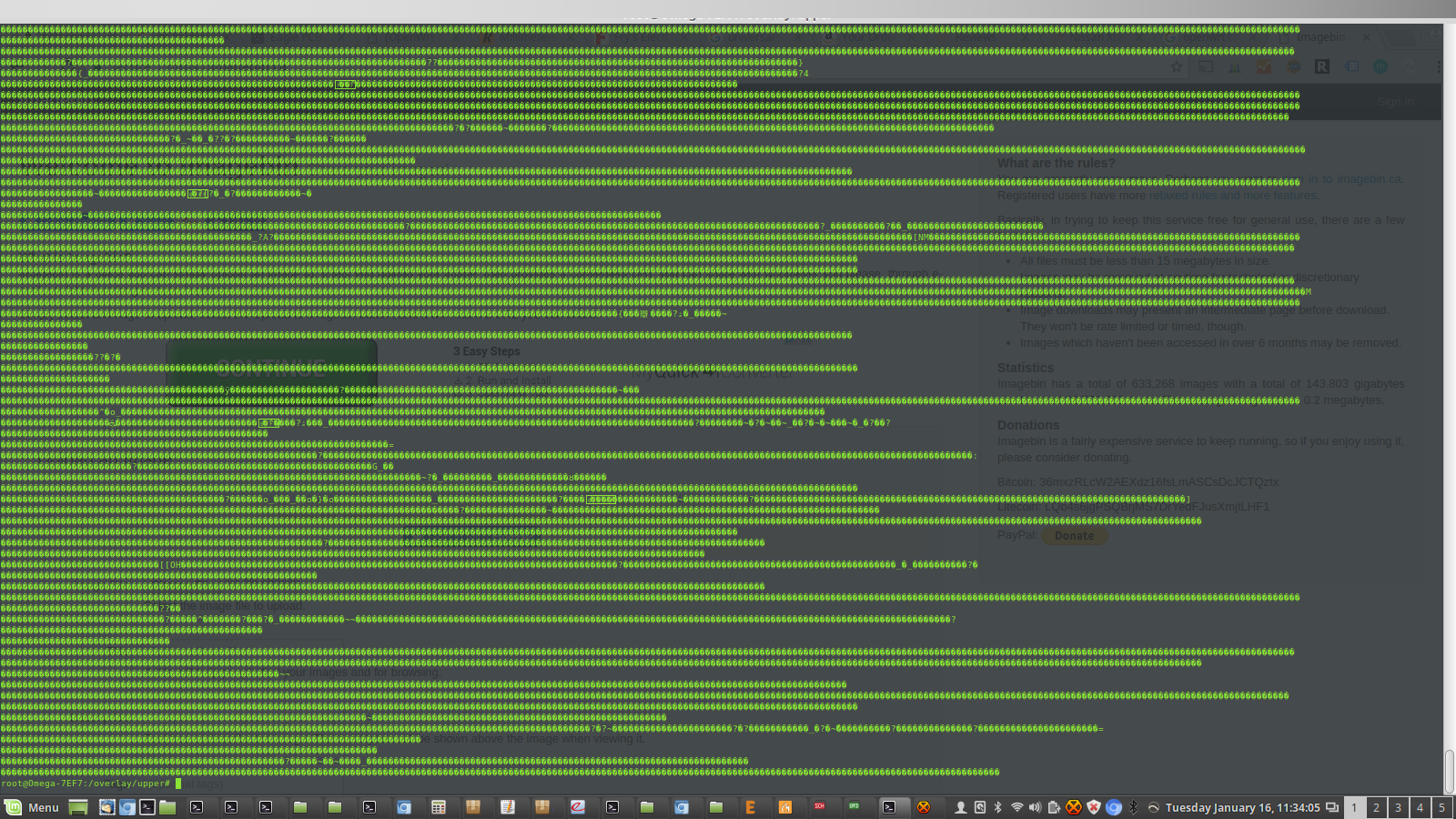Open the window quick-list applet beside clock

pos(1332,807)
